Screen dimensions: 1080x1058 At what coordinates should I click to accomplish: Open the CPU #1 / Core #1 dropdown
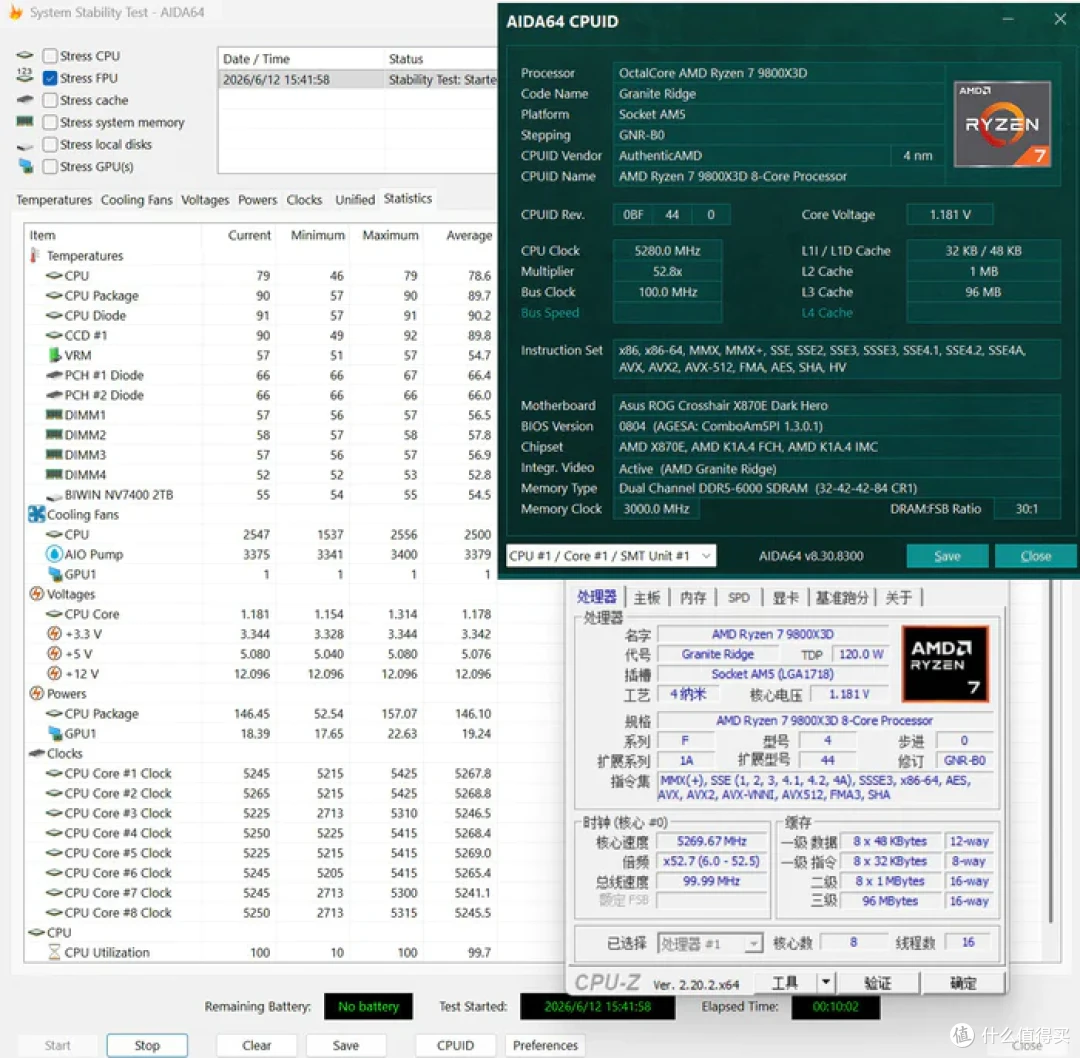pos(611,556)
